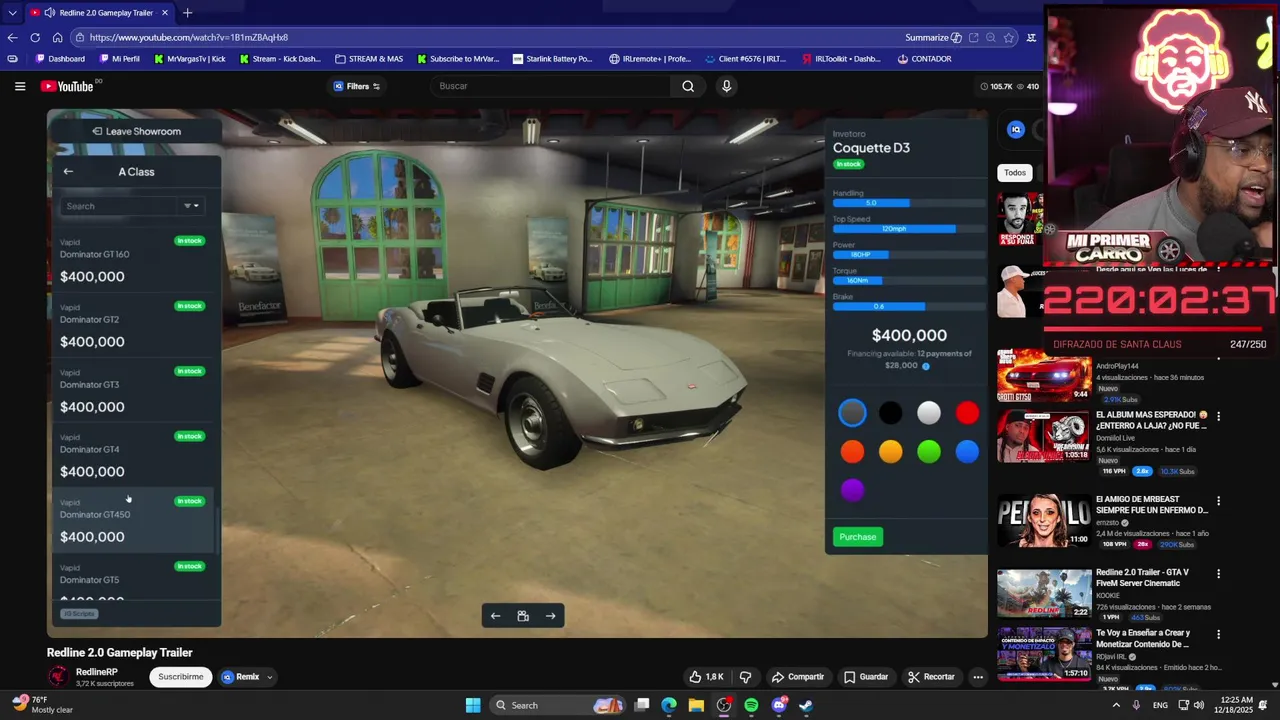Viewport: 1280px width, 720px height.
Task: Open the vidIQ Filters control
Action: click(x=357, y=86)
